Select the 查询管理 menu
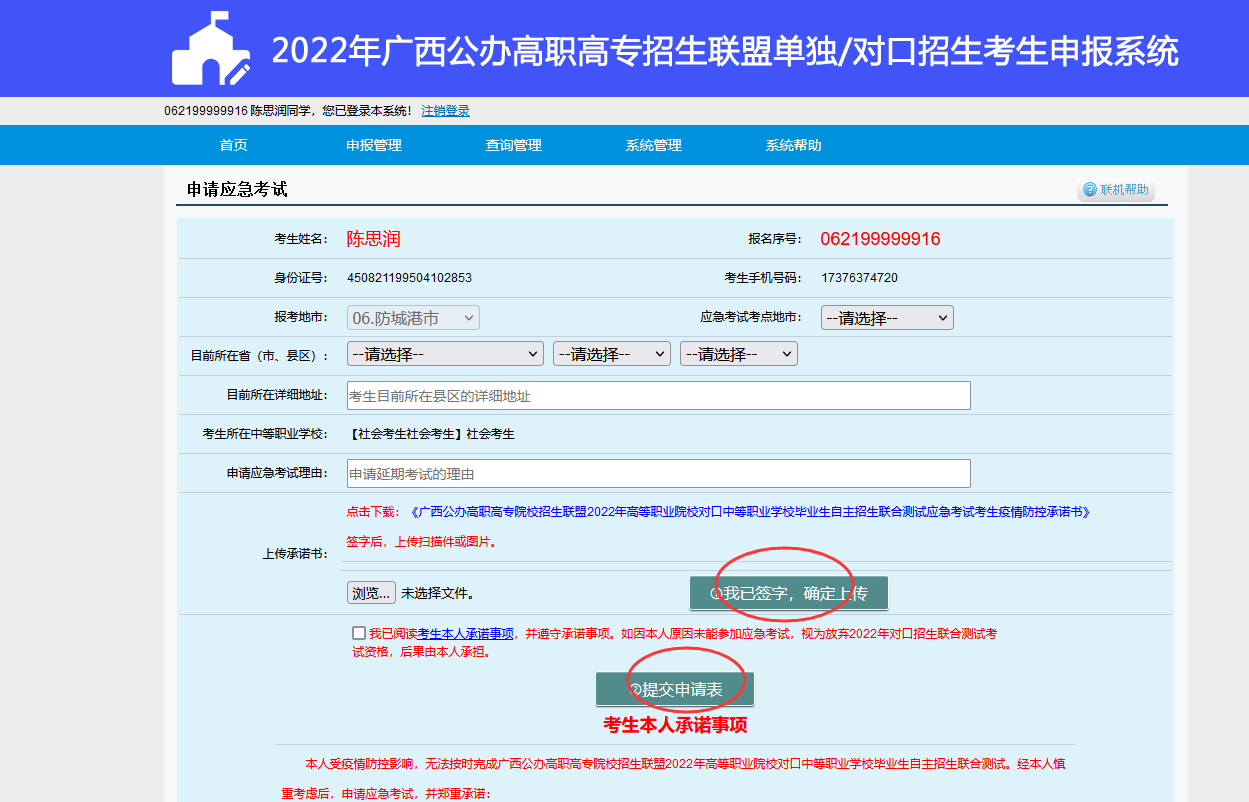Screen dimensions: 1249x802 pyautogui.click(x=514, y=145)
